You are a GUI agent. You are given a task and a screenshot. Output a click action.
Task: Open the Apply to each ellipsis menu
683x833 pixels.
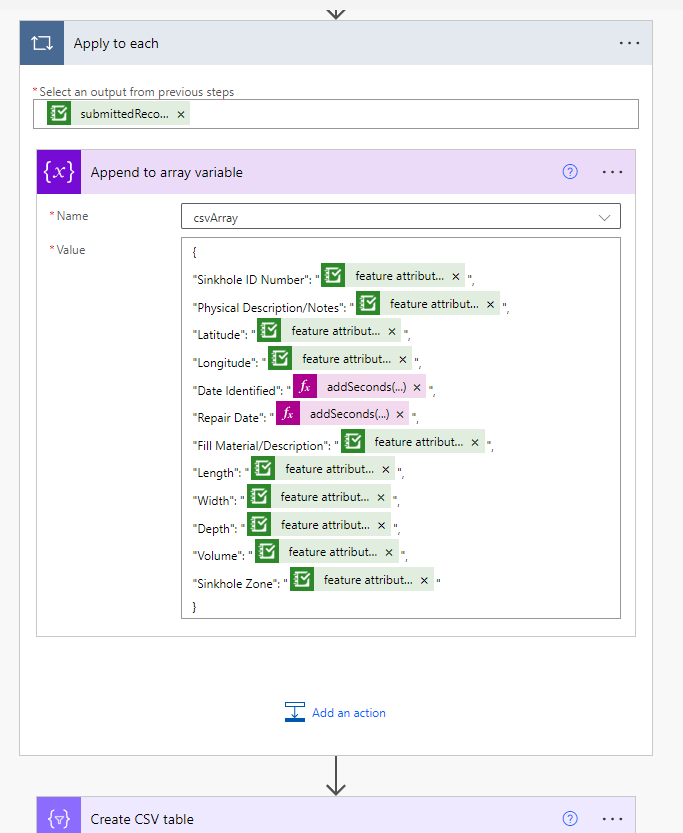click(629, 44)
